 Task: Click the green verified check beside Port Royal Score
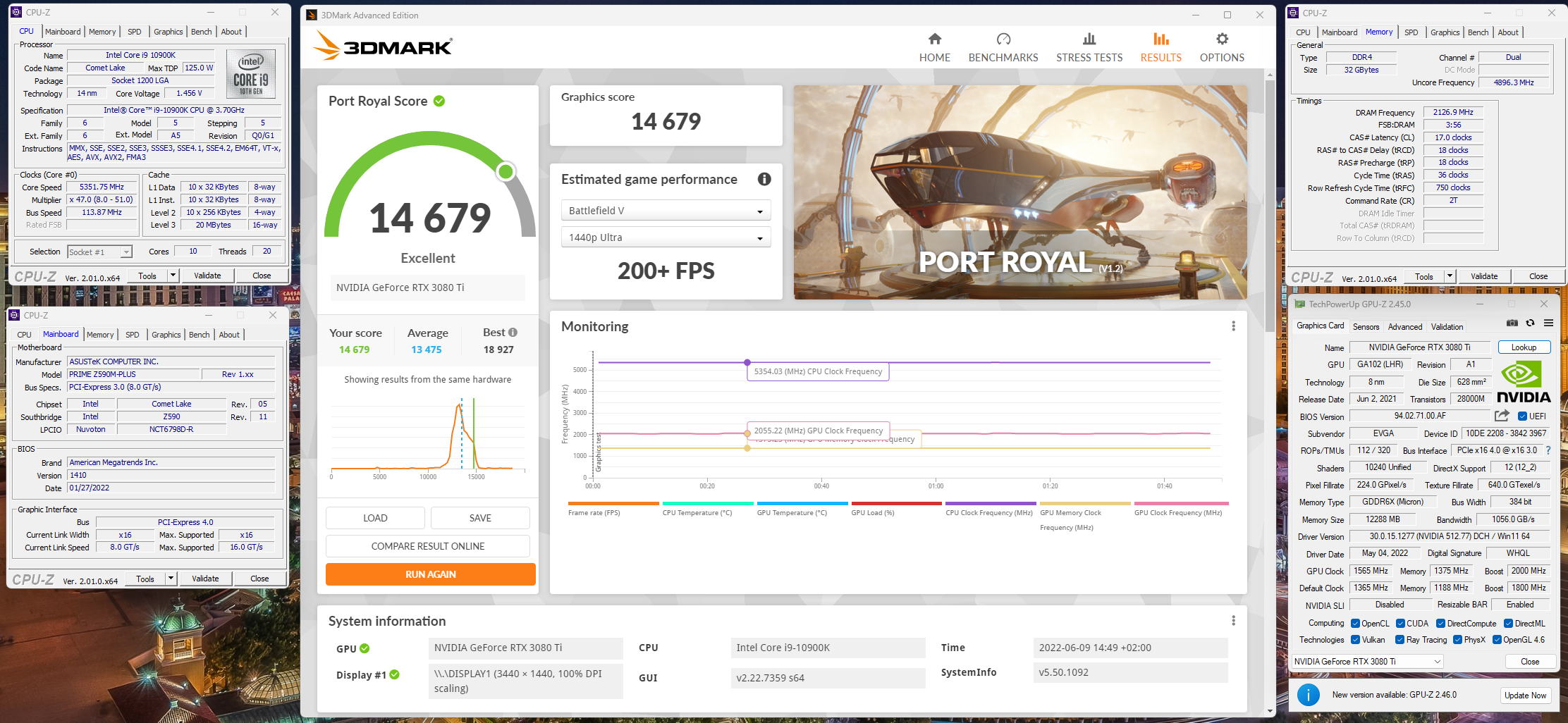[439, 101]
